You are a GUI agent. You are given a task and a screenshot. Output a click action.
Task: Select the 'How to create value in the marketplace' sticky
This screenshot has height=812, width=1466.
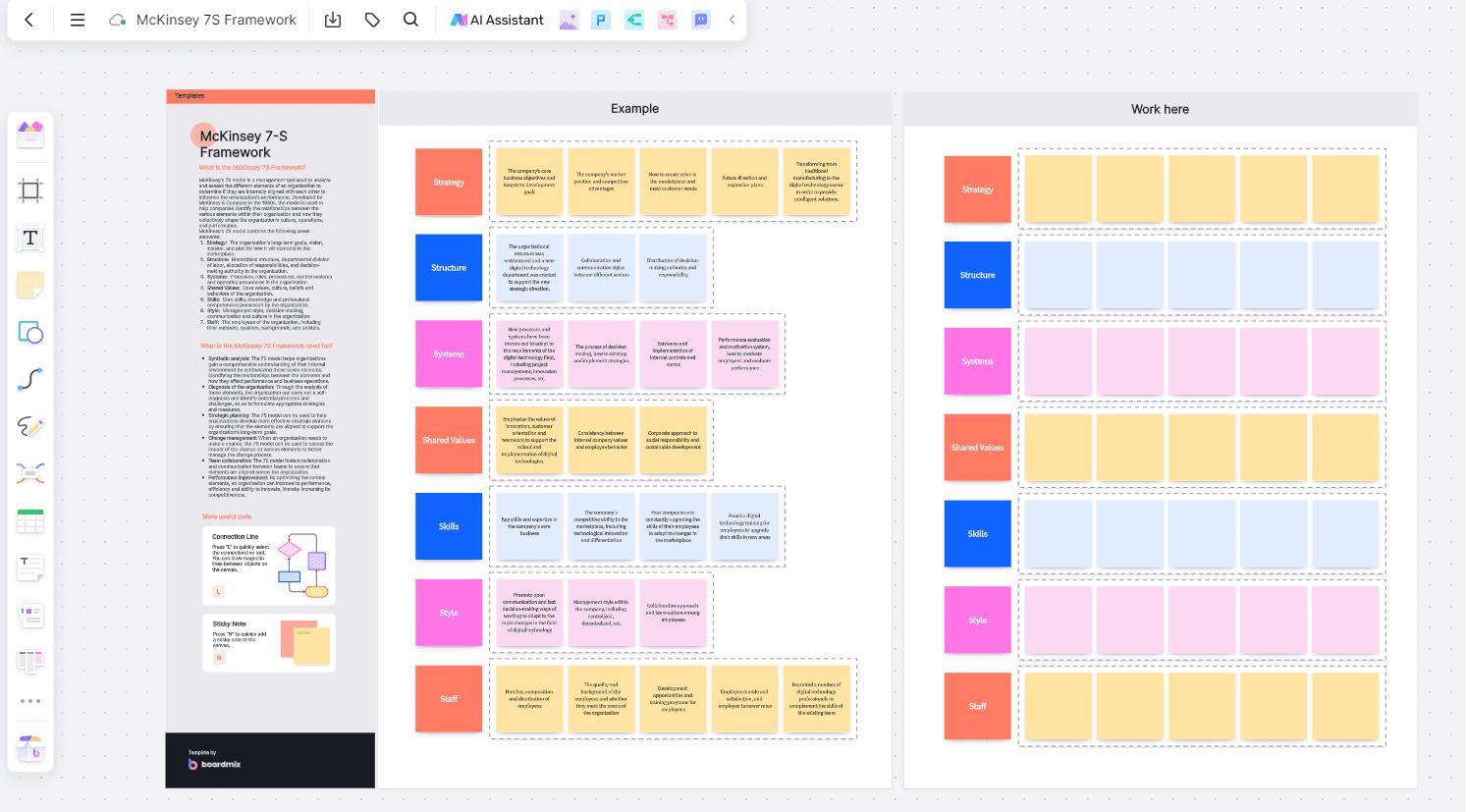point(673,182)
